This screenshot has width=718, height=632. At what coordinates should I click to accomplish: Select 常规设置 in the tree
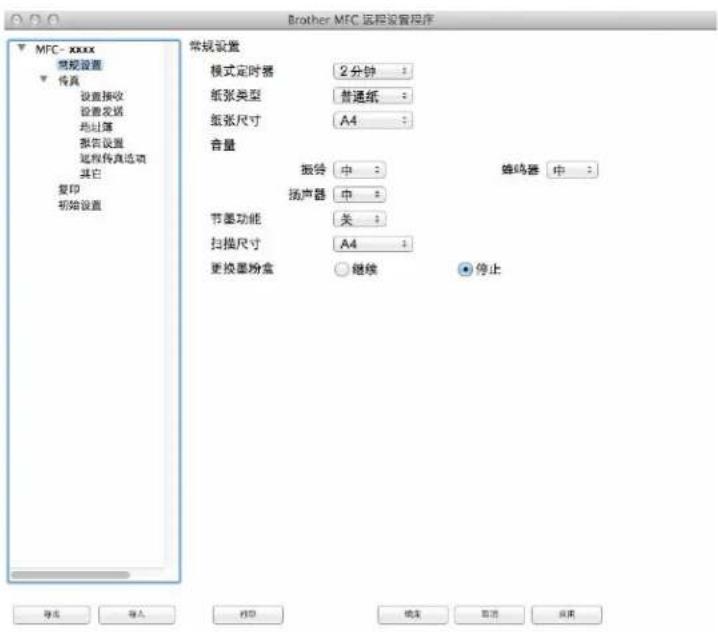80,65
